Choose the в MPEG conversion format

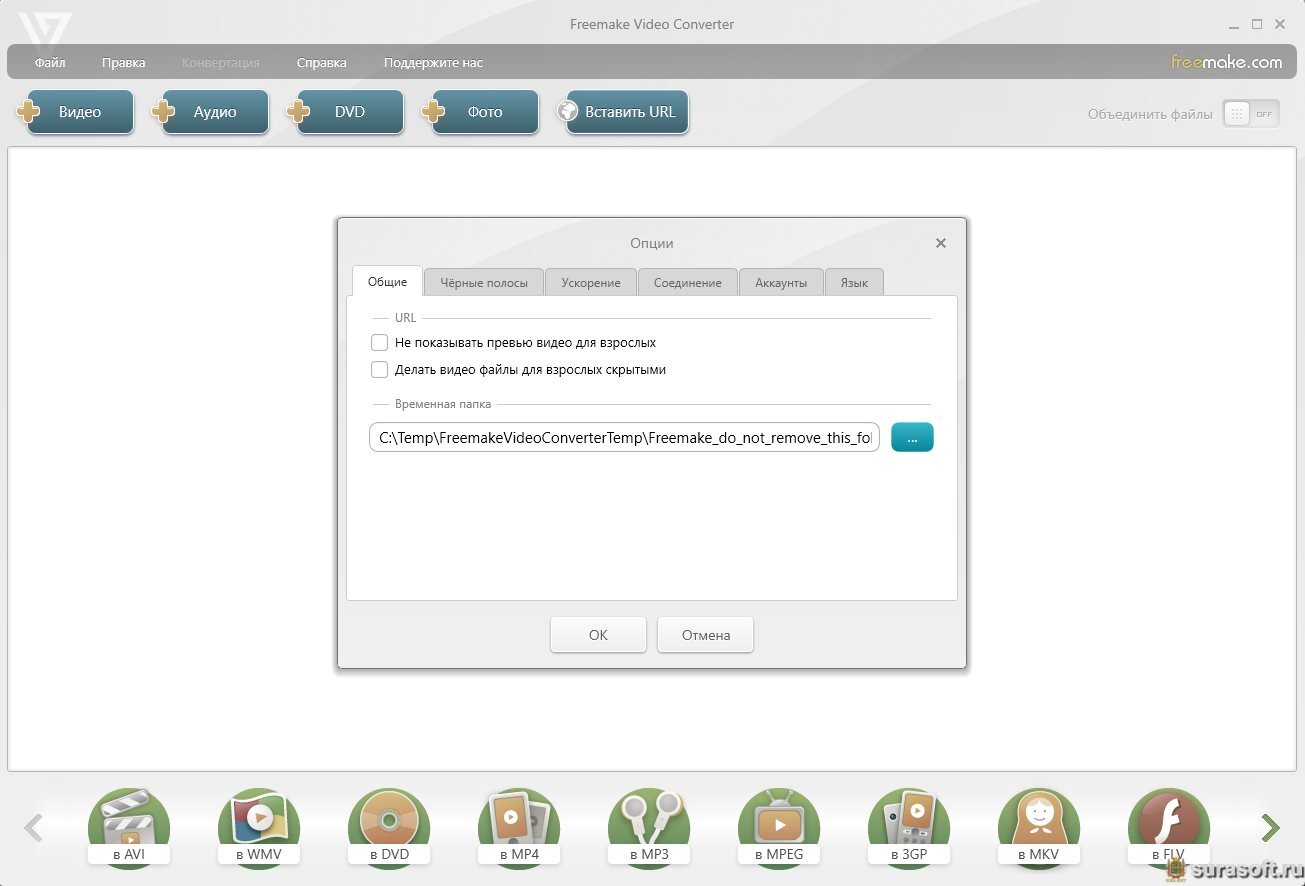tap(779, 828)
